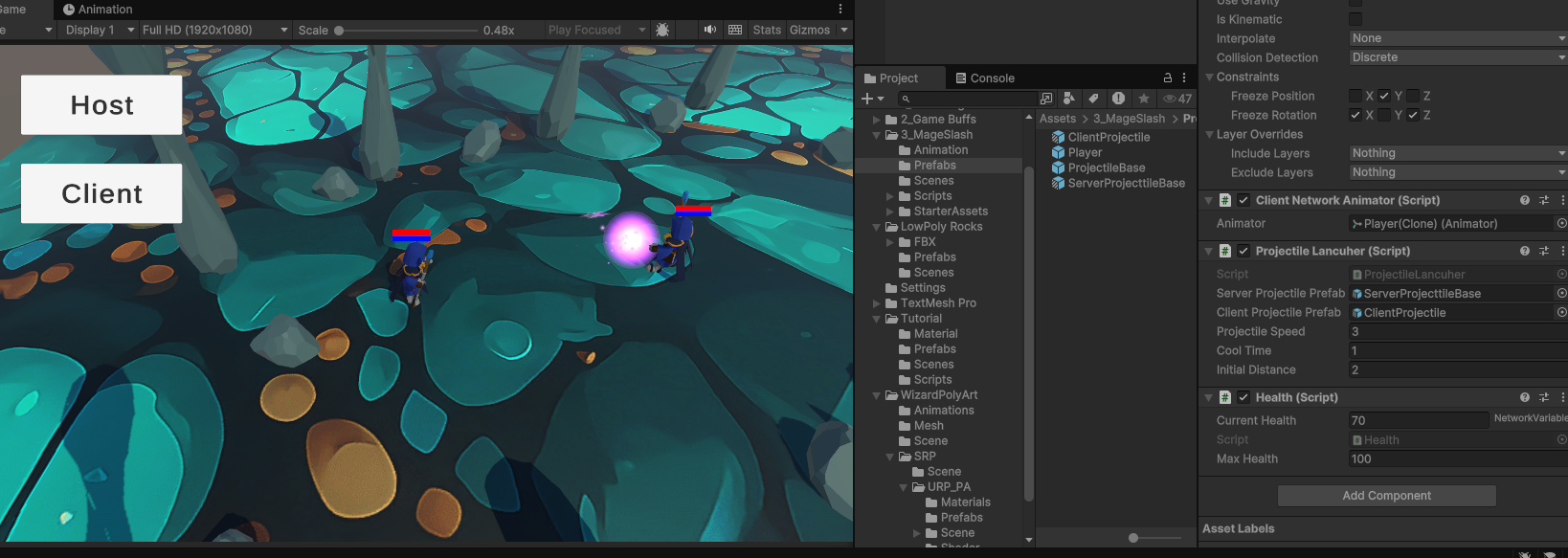This screenshot has width=1568, height=558.
Task: Open the Exclude Layers dropdown
Action: click(1458, 172)
